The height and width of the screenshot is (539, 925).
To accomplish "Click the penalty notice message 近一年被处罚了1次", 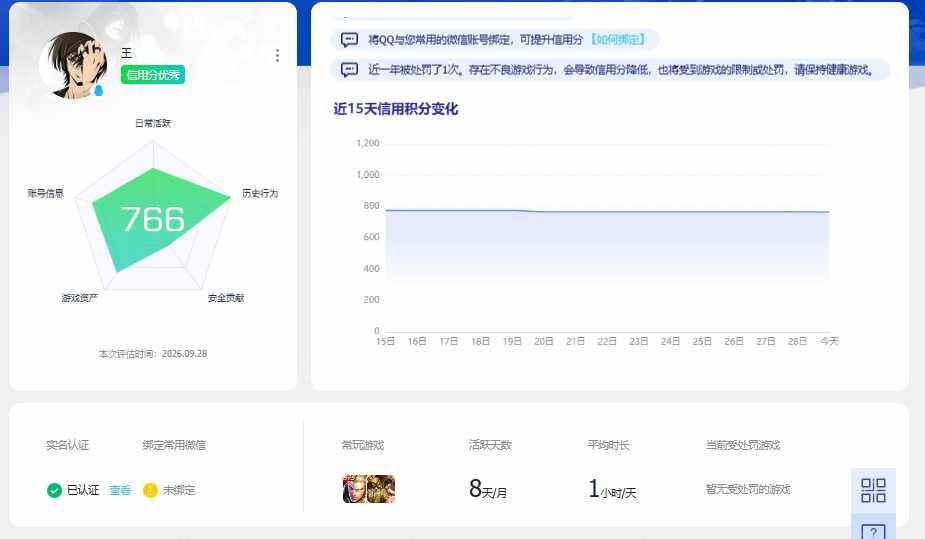I will pyautogui.click(x=621, y=70).
